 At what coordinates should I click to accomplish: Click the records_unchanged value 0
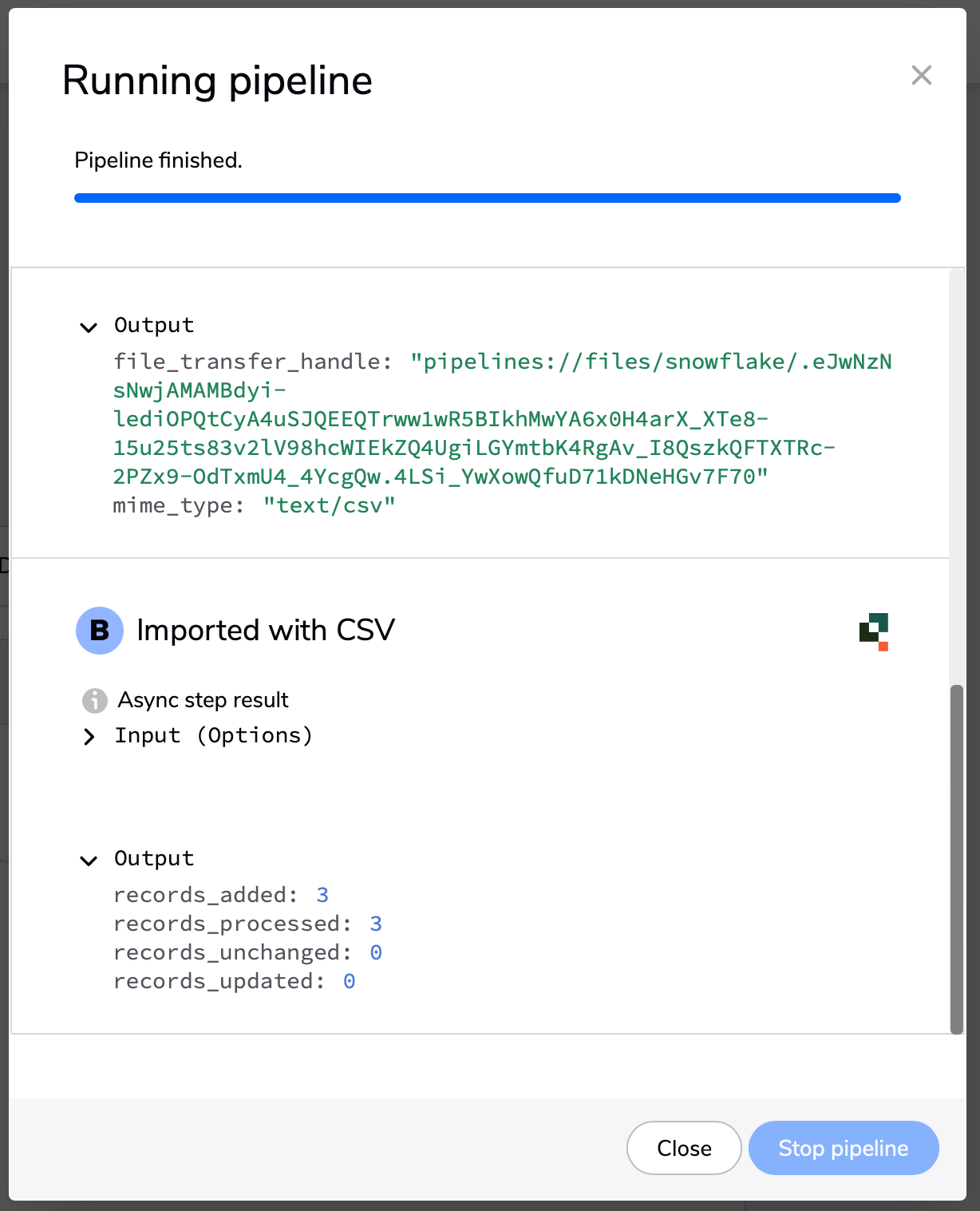click(376, 952)
